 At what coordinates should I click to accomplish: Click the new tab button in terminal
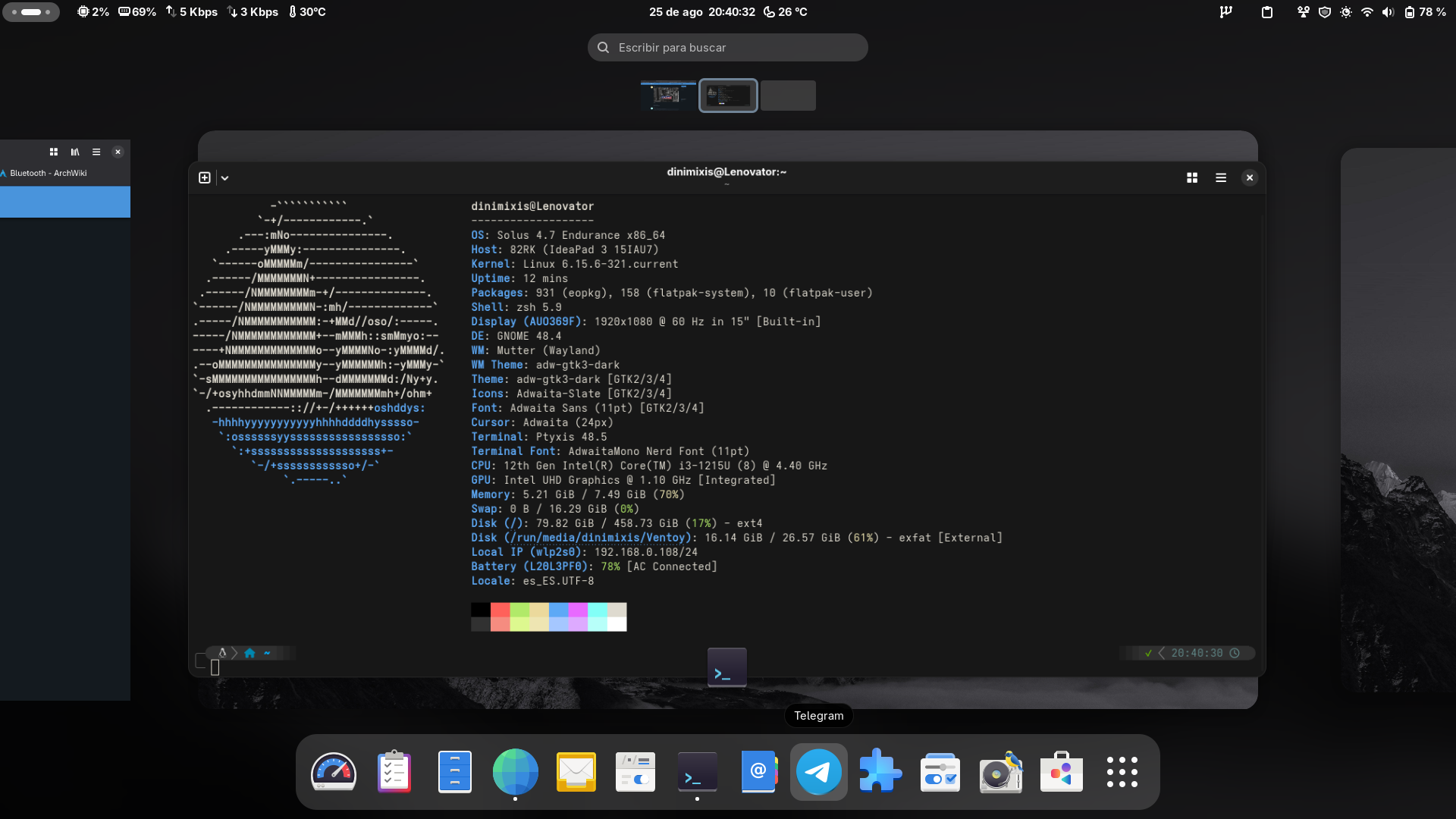tap(205, 177)
